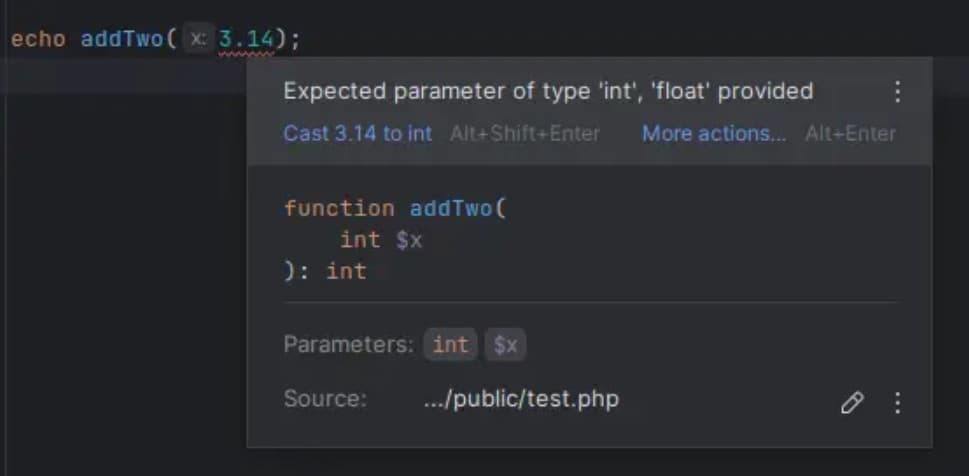This screenshot has width=969, height=476.
Task: Click the '$x' badge next to Parameters
Action: [x=506, y=345]
